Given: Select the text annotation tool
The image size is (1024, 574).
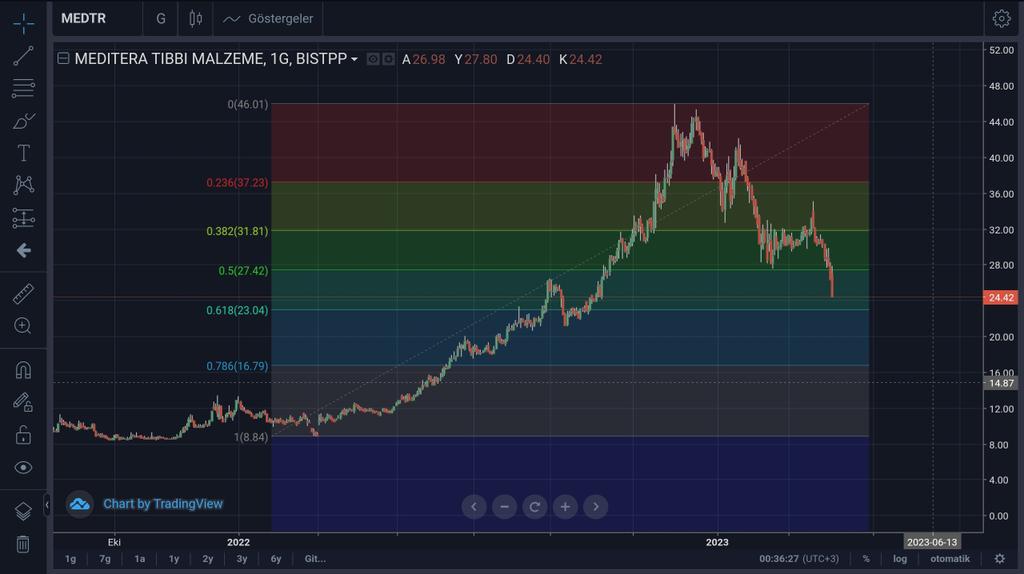Looking at the screenshot, I should pyautogui.click(x=24, y=153).
